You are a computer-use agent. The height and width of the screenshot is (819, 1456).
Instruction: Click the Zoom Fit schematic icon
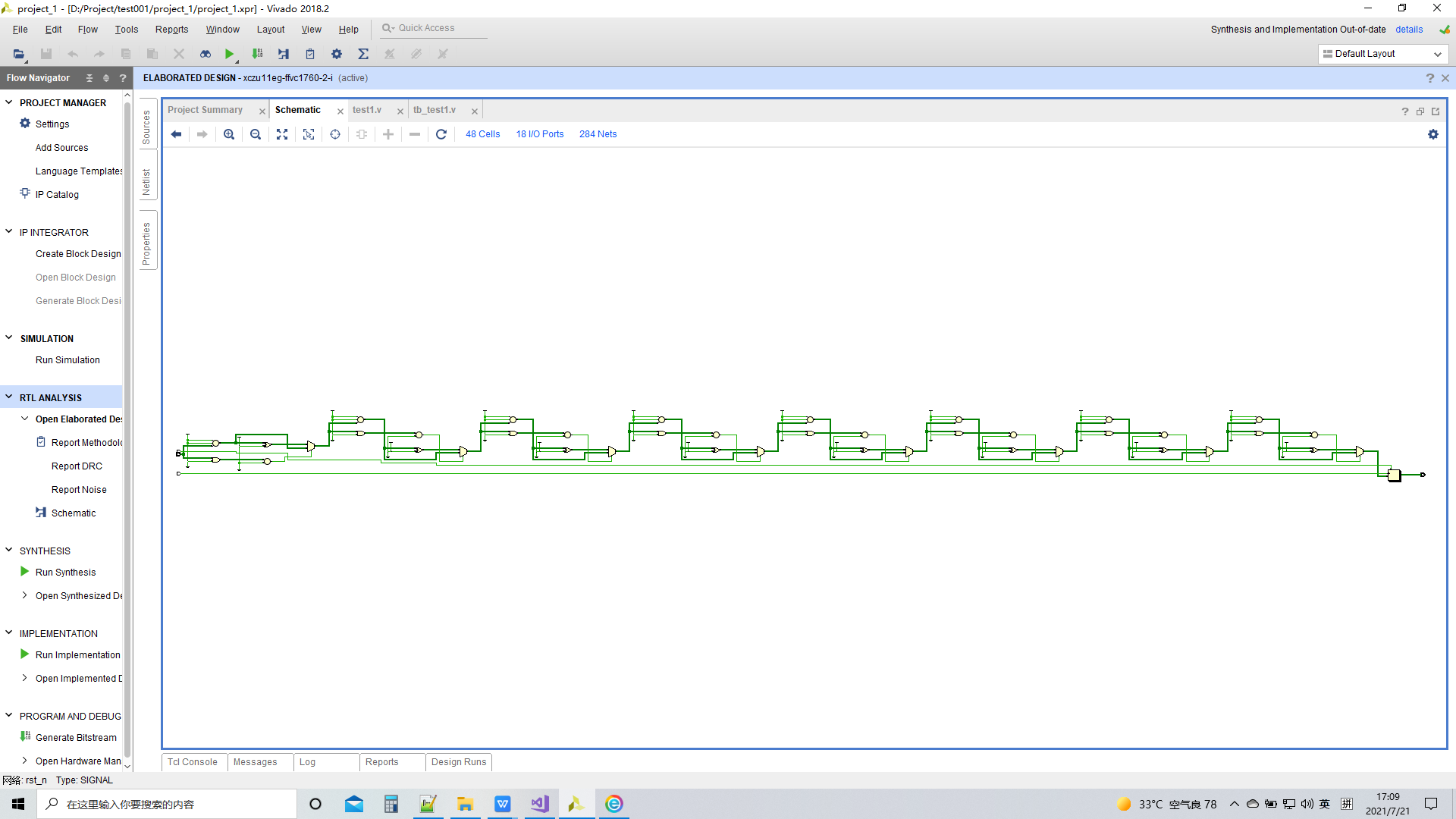tap(282, 134)
